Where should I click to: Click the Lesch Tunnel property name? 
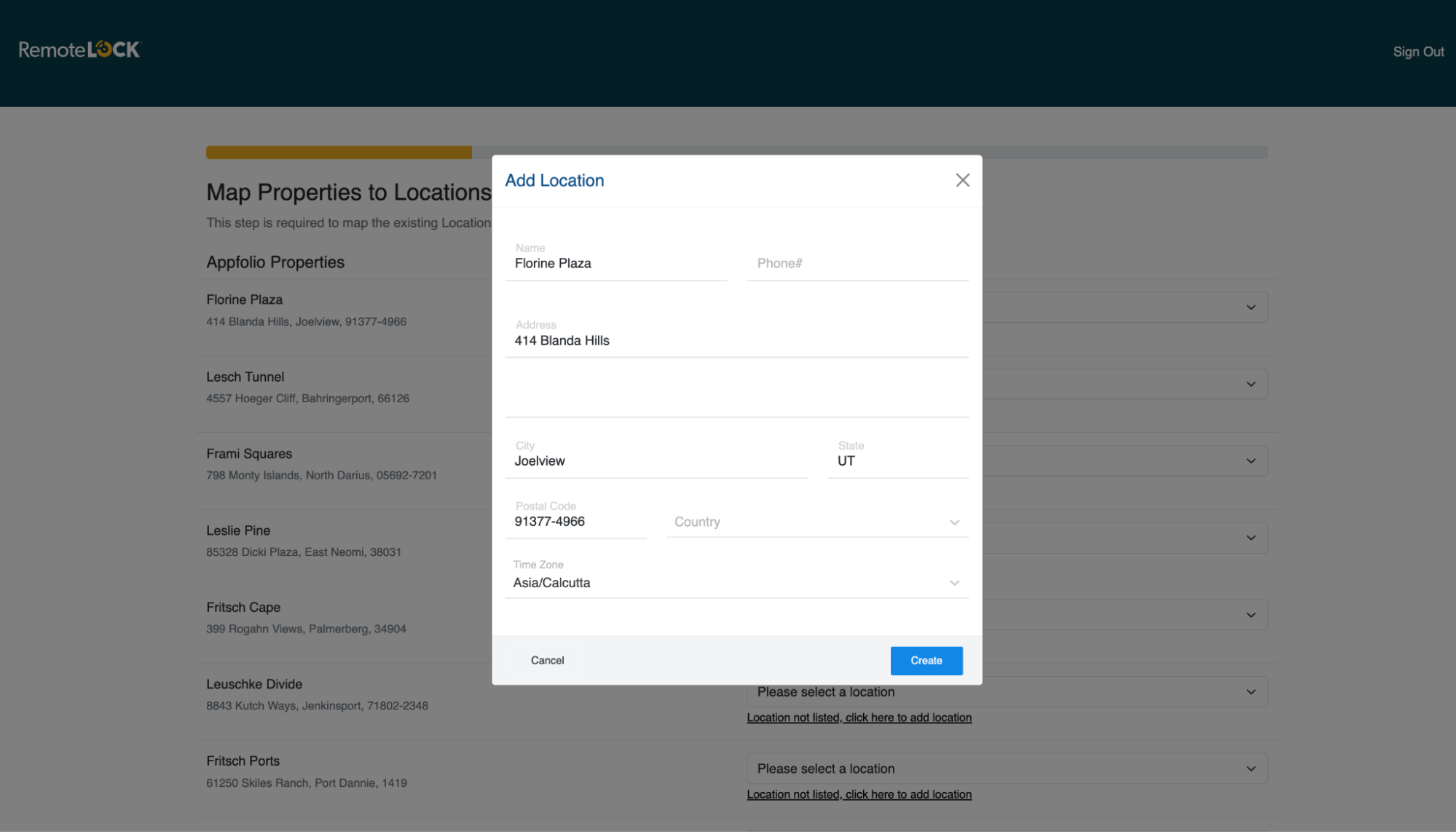tap(245, 377)
